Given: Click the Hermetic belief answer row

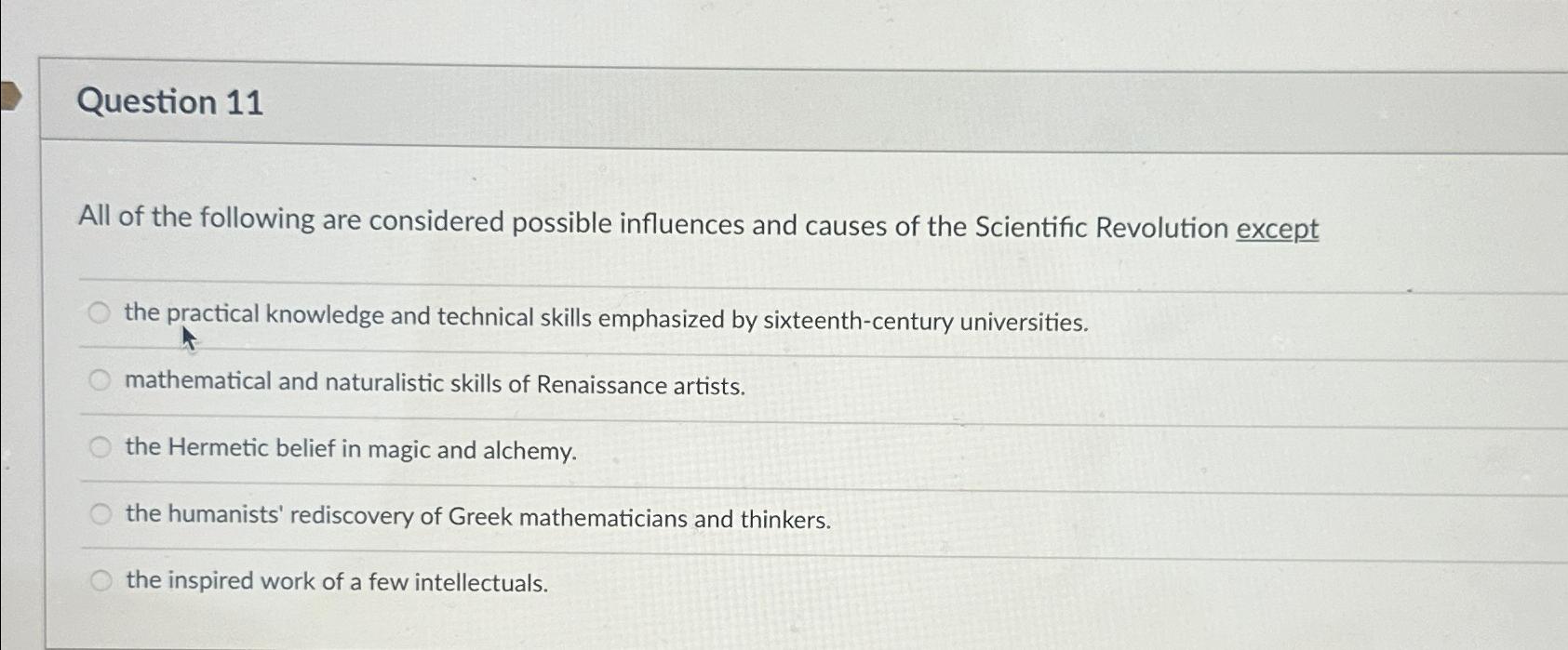Looking at the screenshot, I should pyautogui.click(x=351, y=449).
